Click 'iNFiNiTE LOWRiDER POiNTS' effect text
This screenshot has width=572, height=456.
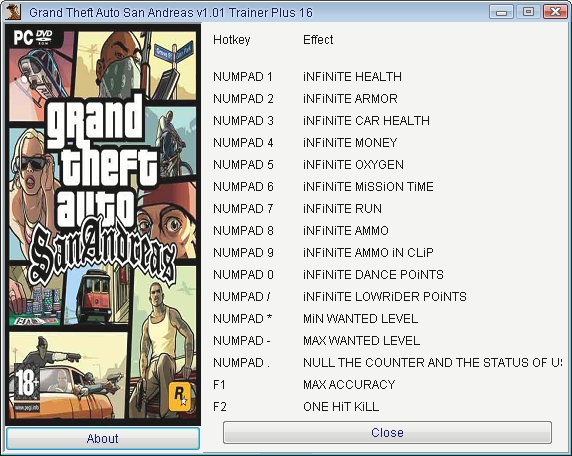[385, 297]
